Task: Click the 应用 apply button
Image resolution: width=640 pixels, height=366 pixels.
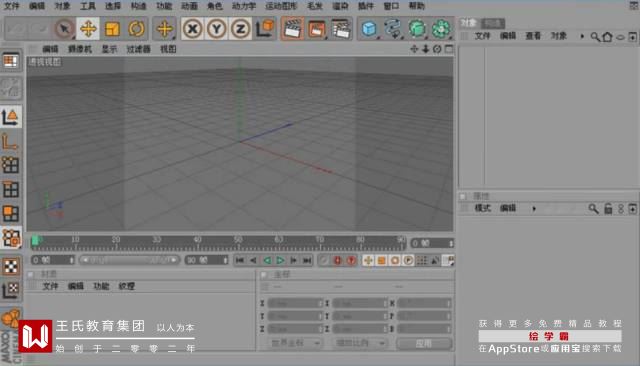Action: [x=424, y=344]
